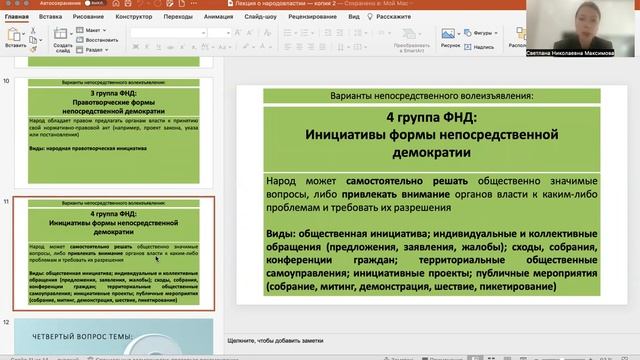
Task: Click the Copy icon
Action: click(33, 40)
